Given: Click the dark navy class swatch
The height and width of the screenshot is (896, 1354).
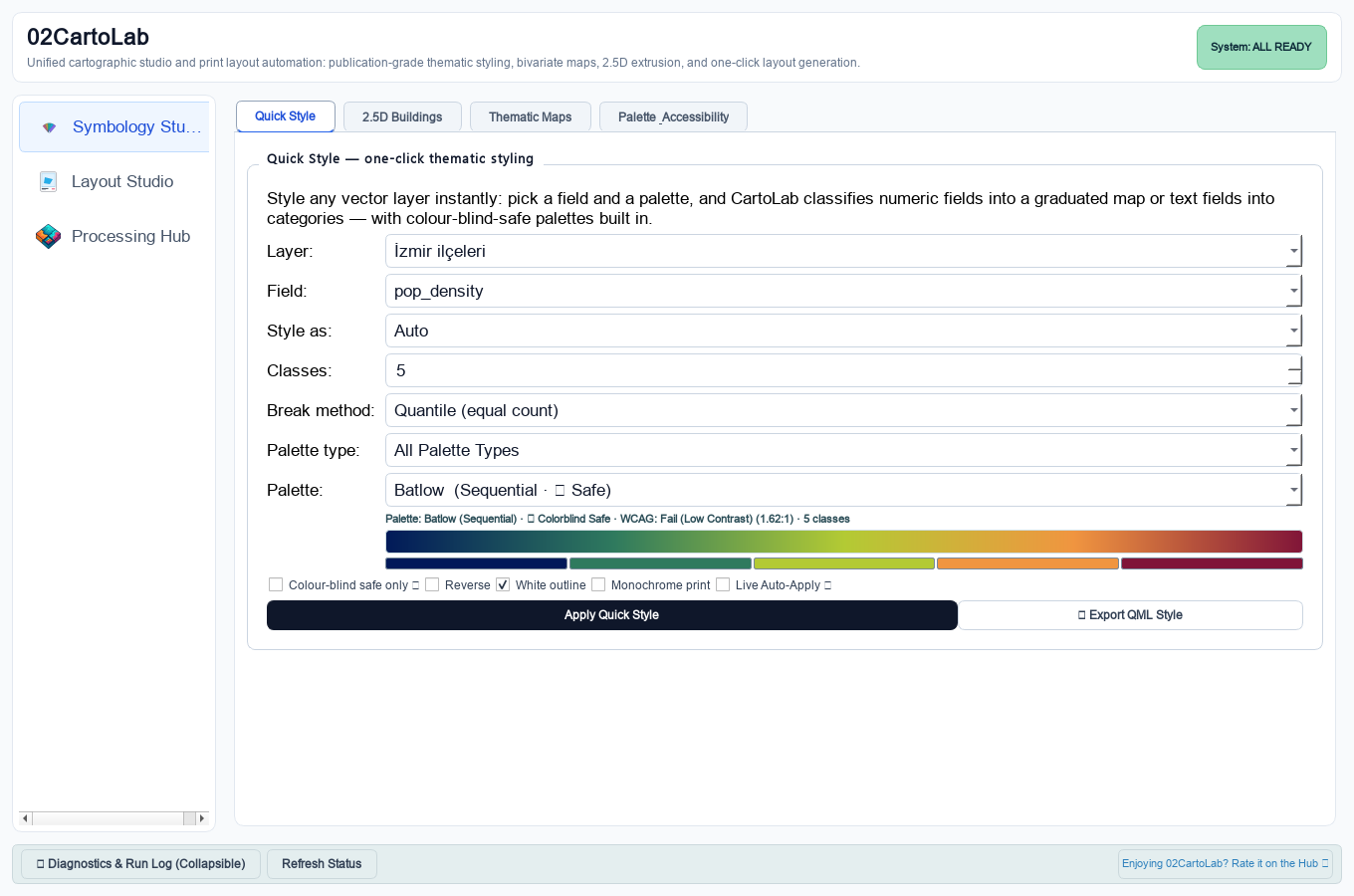Looking at the screenshot, I should 476,563.
